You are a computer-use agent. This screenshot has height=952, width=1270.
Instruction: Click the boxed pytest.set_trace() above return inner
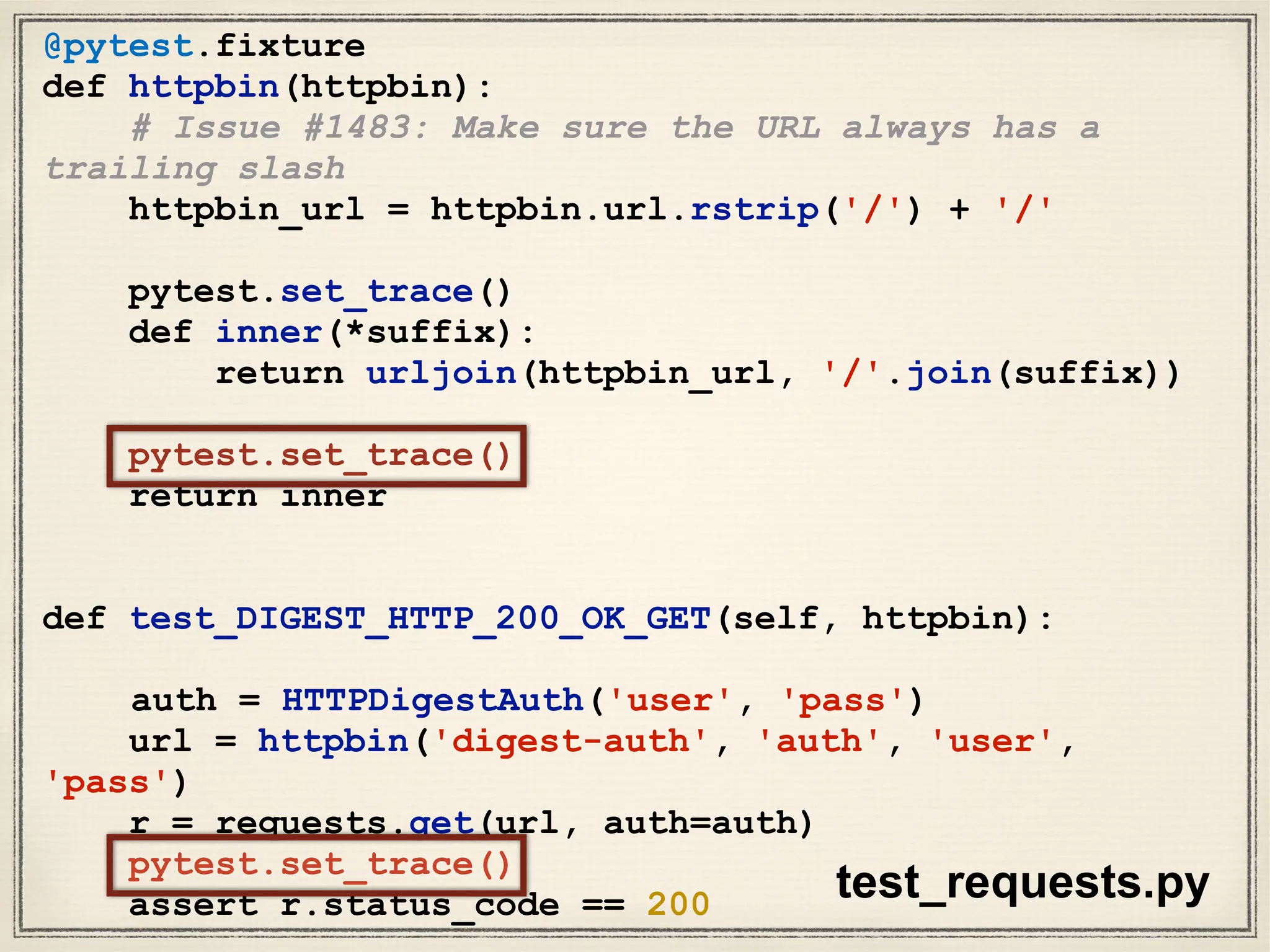[317, 456]
